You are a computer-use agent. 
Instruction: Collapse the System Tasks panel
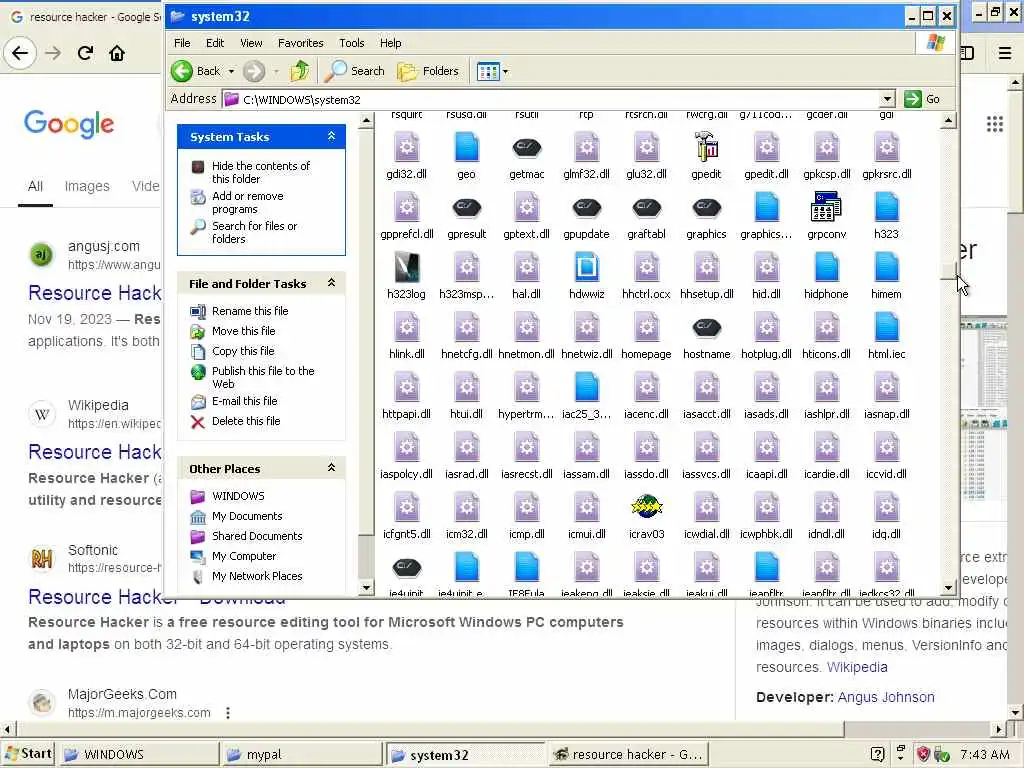coord(331,136)
